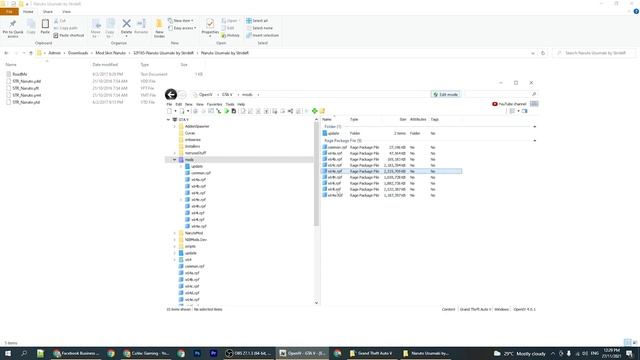The height and width of the screenshot is (360, 640).
Task: Collapse the GTA V root tree node
Action: pos(168,120)
